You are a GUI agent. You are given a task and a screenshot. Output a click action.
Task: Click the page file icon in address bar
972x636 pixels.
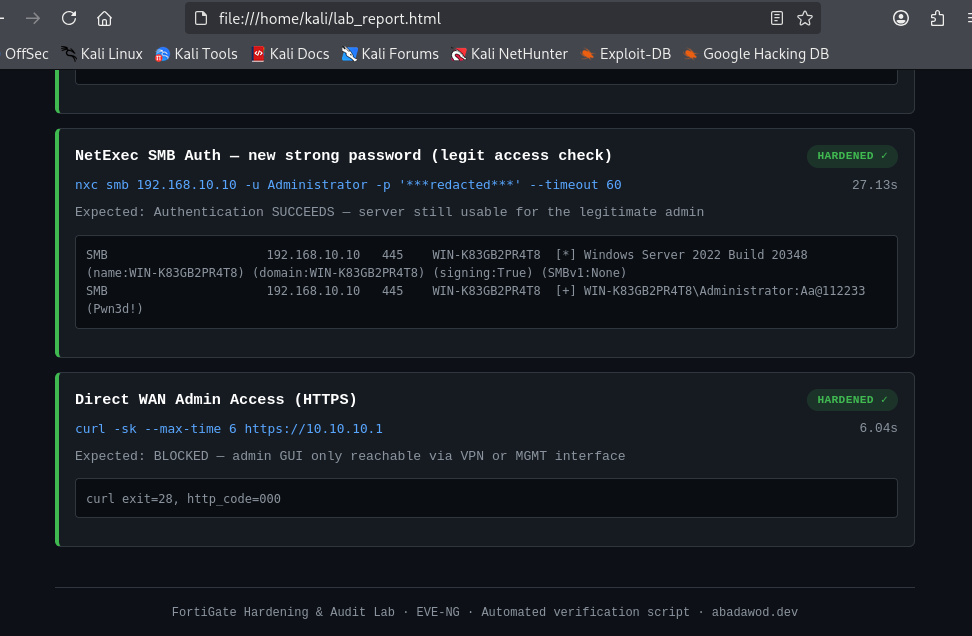tap(200, 19)
